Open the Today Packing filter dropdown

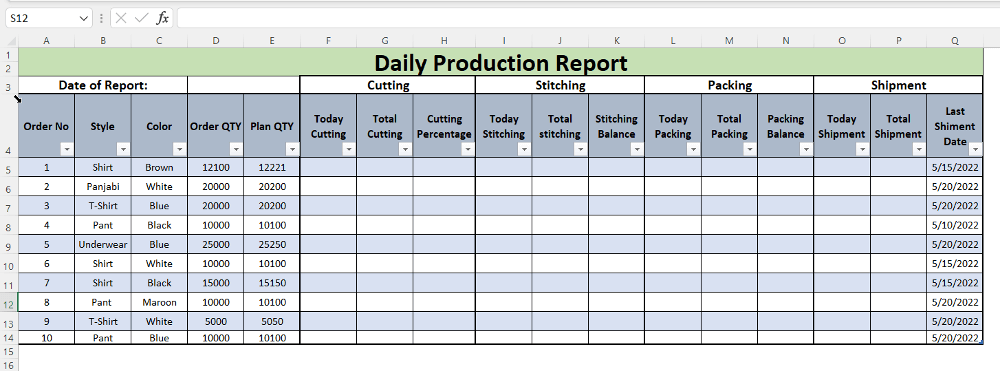pyautogui.click(x=693, y=149)
